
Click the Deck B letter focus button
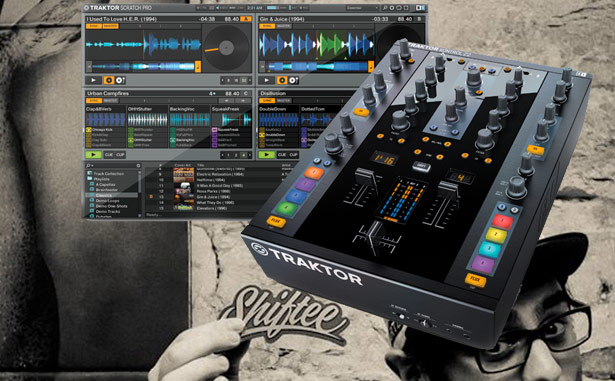419,19
